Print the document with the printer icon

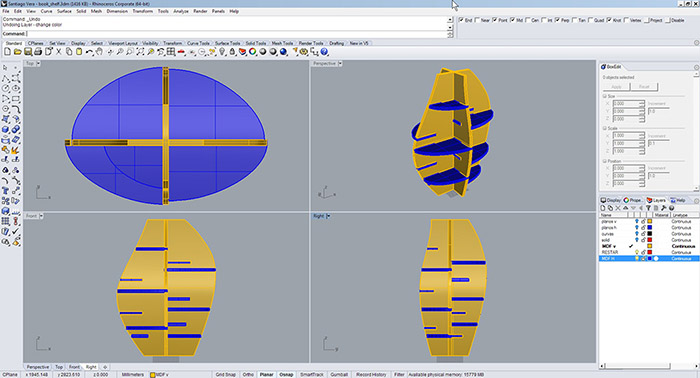coord(38,52)
